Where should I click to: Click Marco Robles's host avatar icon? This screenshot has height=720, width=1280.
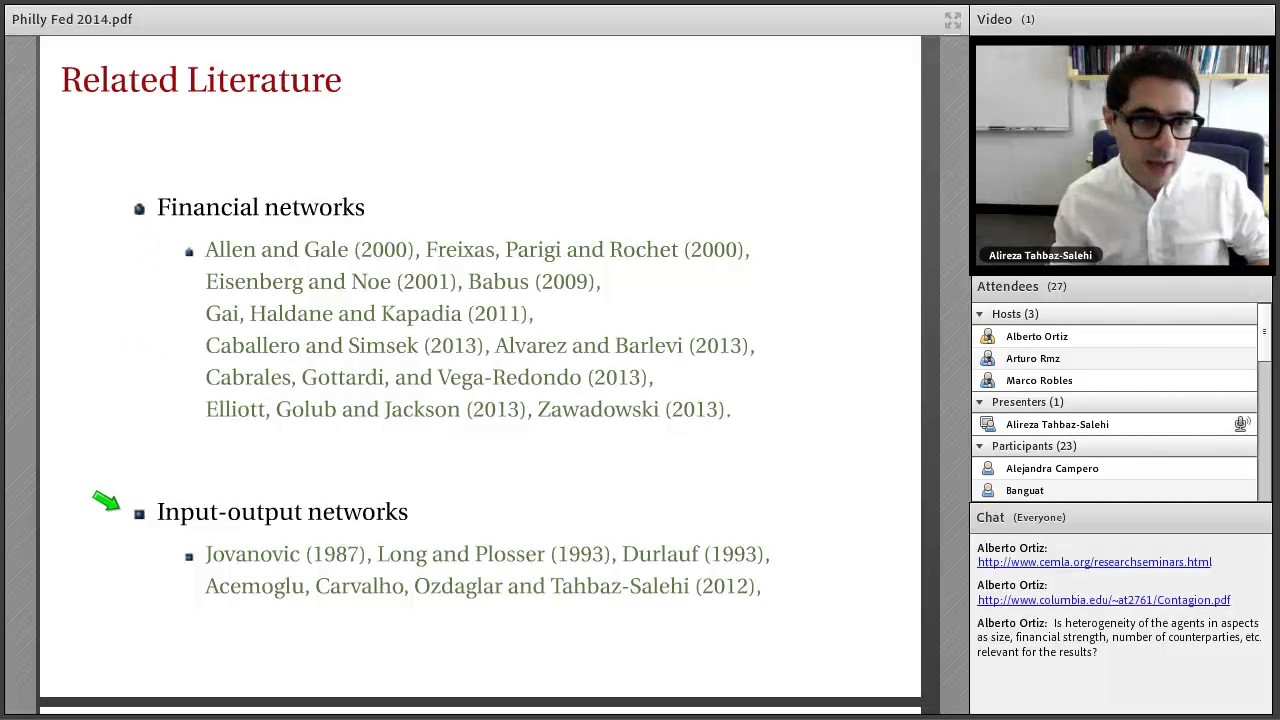tap(988, 381)
